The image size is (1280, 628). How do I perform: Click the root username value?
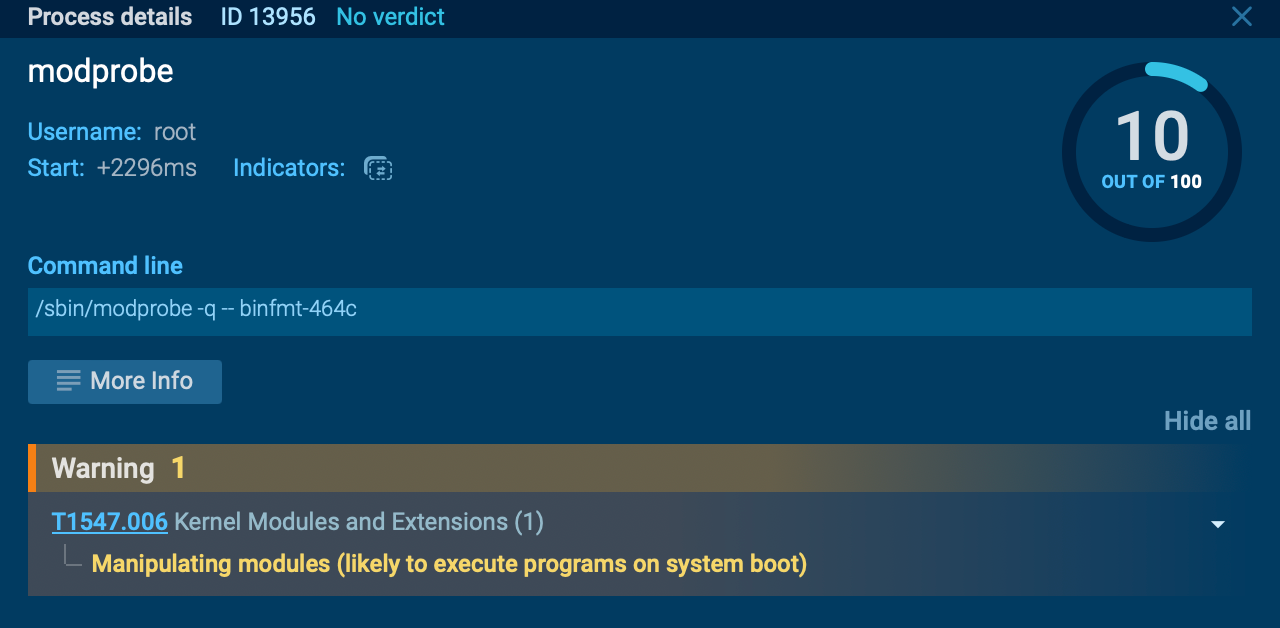pyautogui.click(x=175, y=132)
